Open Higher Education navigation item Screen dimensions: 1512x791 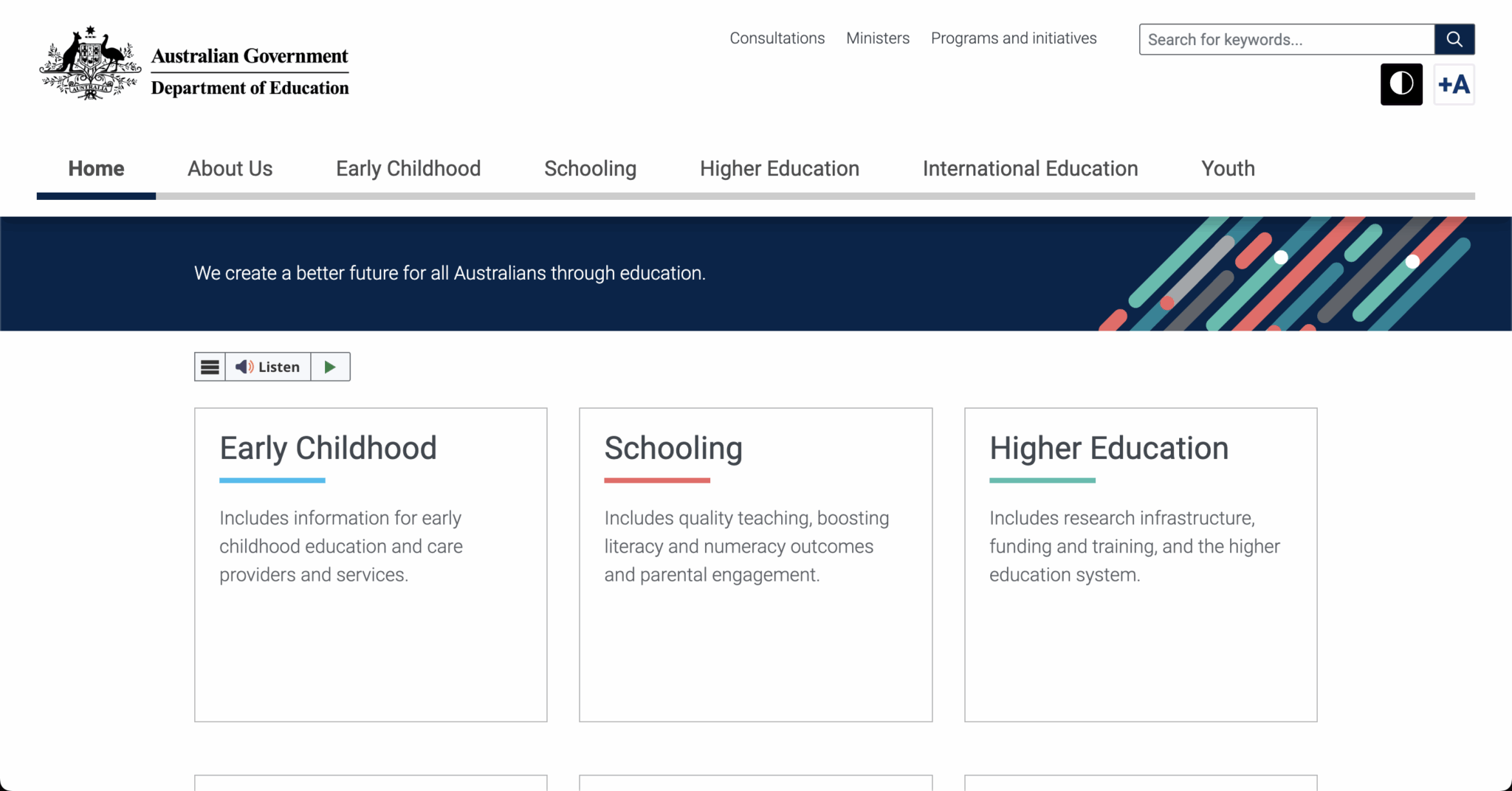tap(780, 169)
